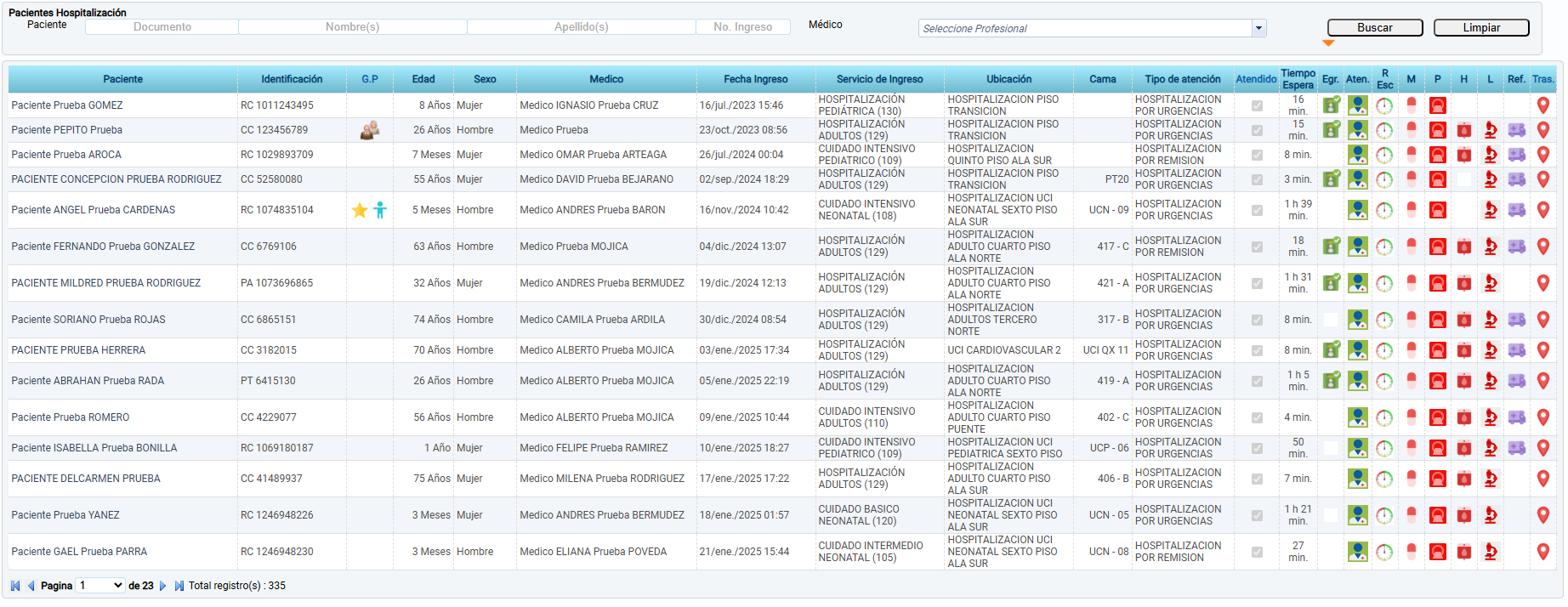Sort by Servicio de Ingreso header
The height and width of the screenshot is (607, 1568).
click(x=879, y=79)
